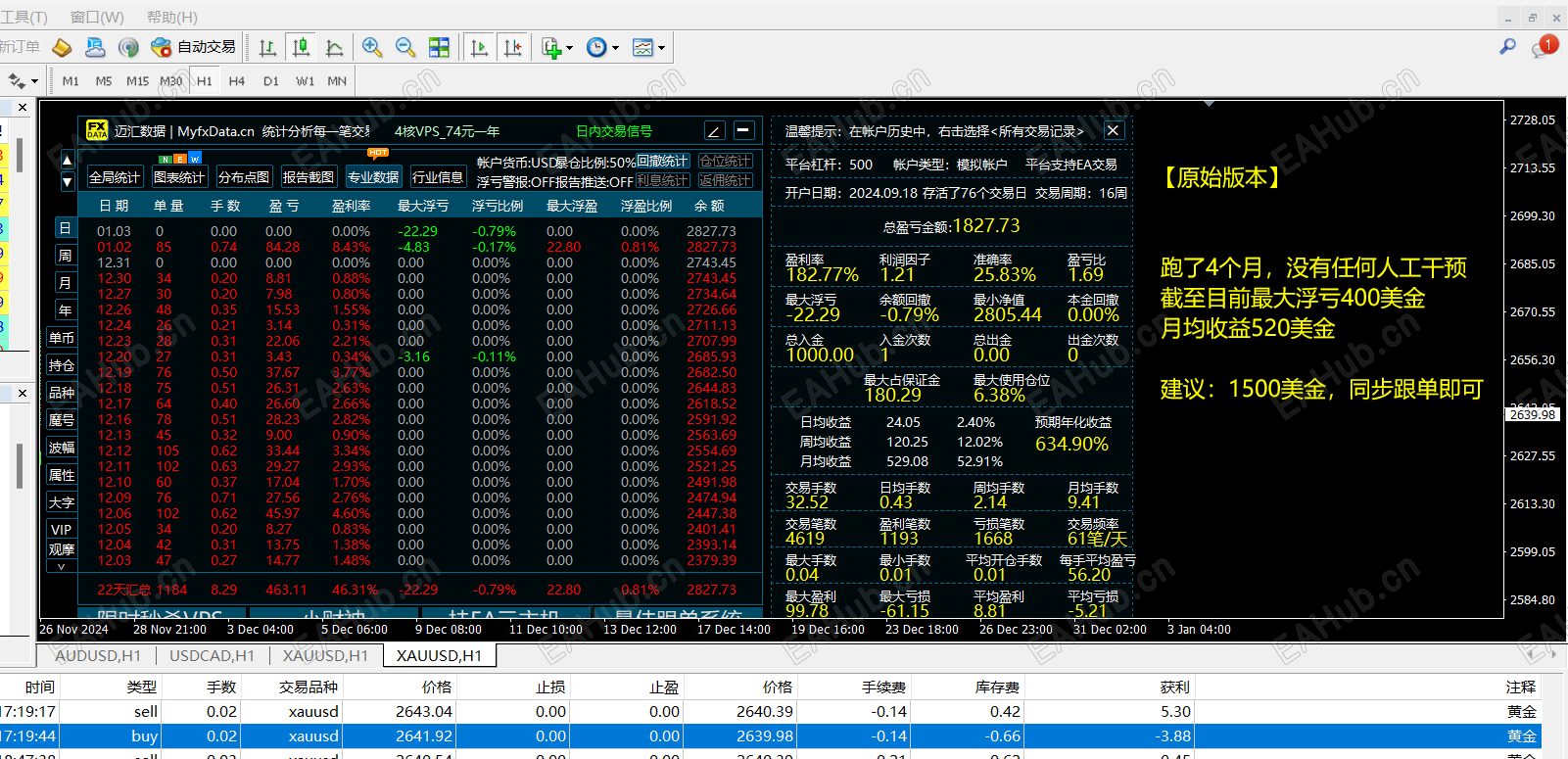Select the W1 timeframe
Viewport: 1568px width, 759px height.
pyautogui.click(x=306, y=81)
